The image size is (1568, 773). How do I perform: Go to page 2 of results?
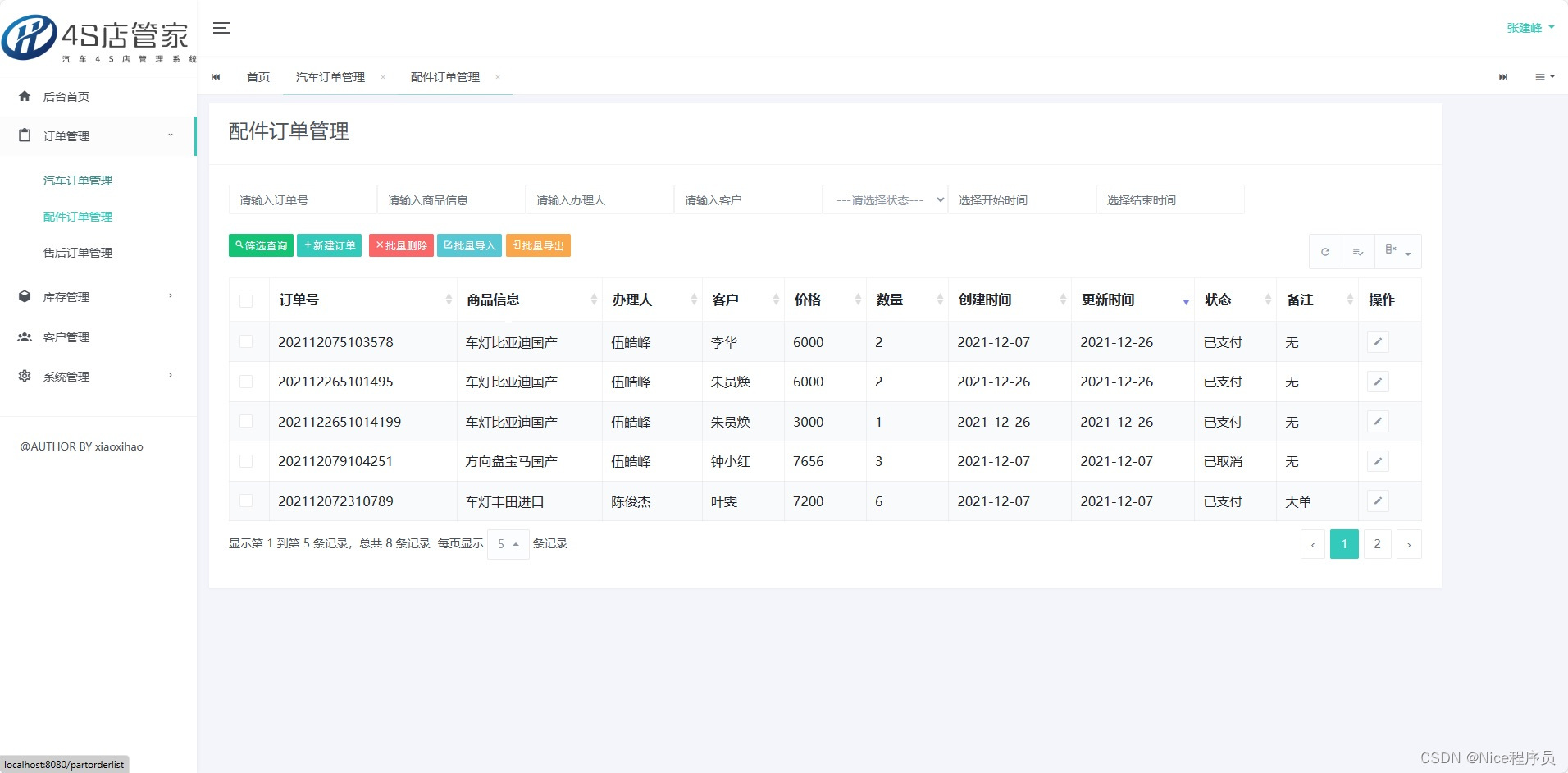click(x=1377, y=544)
